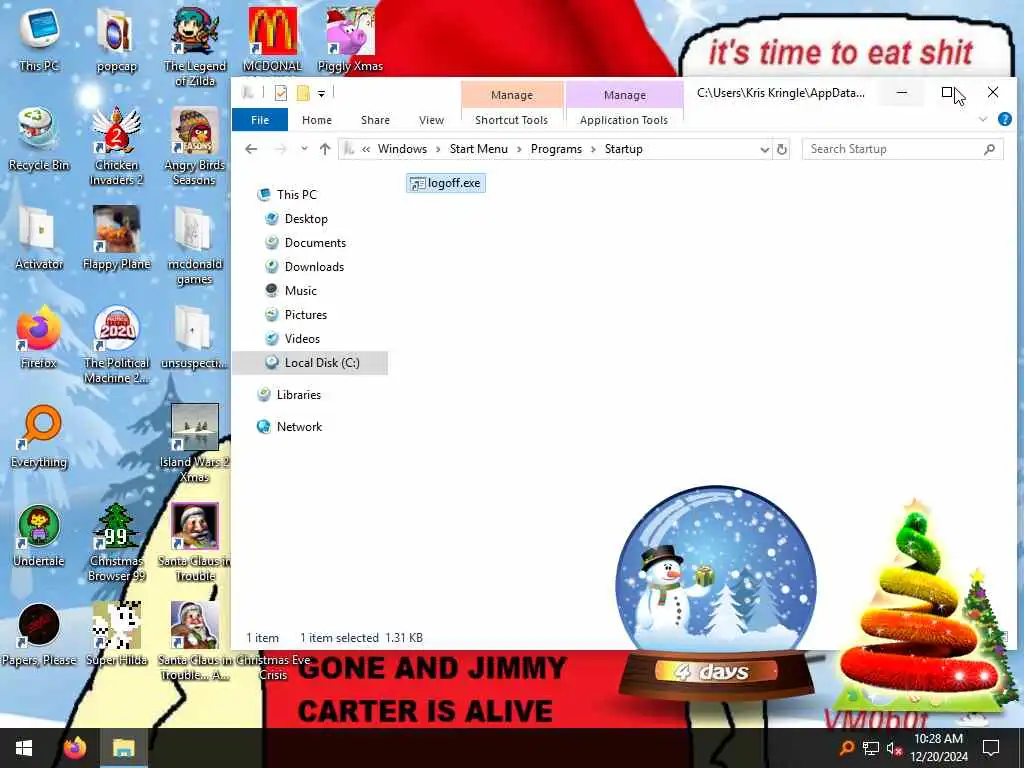Expand the ribbon with the chevron
The image size is (1024, 768).
983,120
